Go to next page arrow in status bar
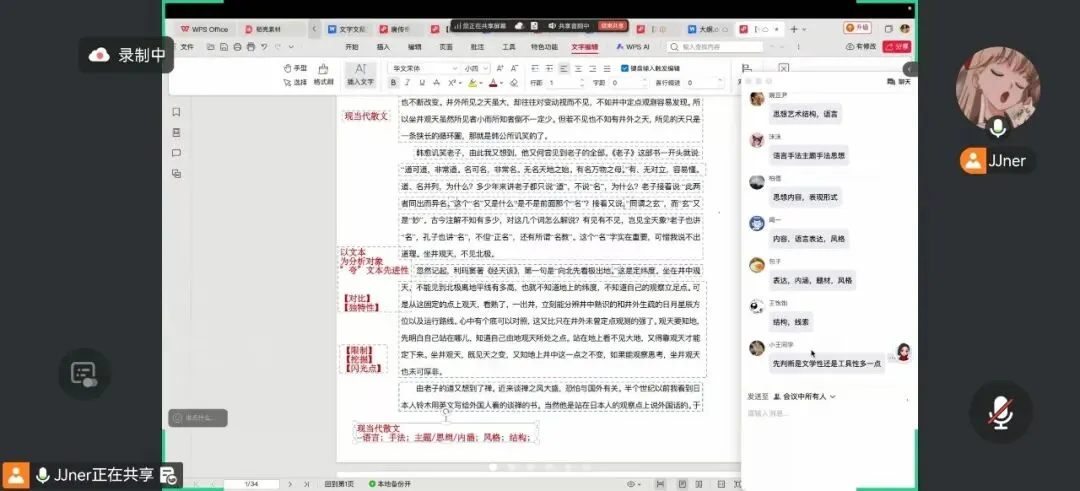Screen dimensions: 1080x491 click(290, 484)
